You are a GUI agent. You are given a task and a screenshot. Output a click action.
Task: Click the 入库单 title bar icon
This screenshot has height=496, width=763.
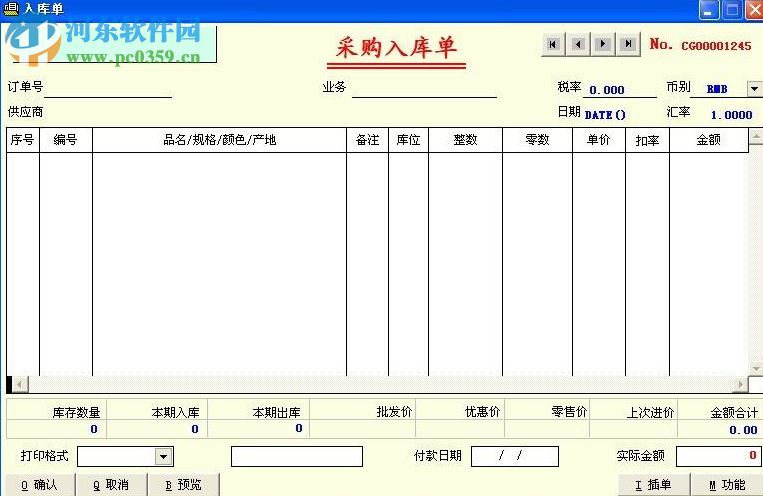click(11, 9)
